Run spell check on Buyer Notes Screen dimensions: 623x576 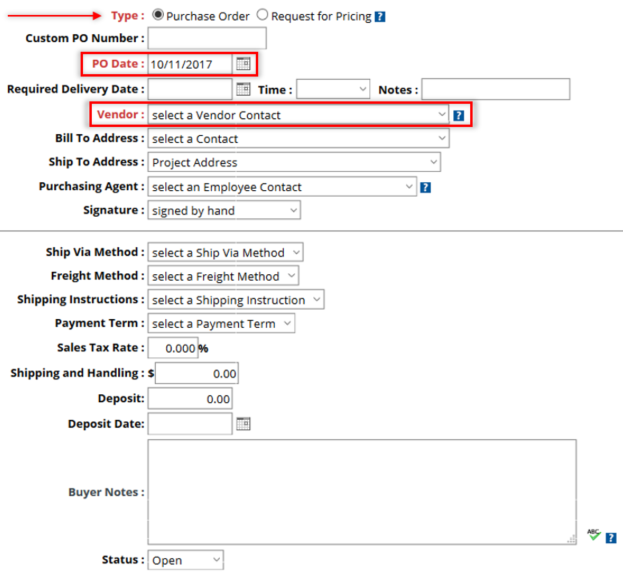click(594, 535)
